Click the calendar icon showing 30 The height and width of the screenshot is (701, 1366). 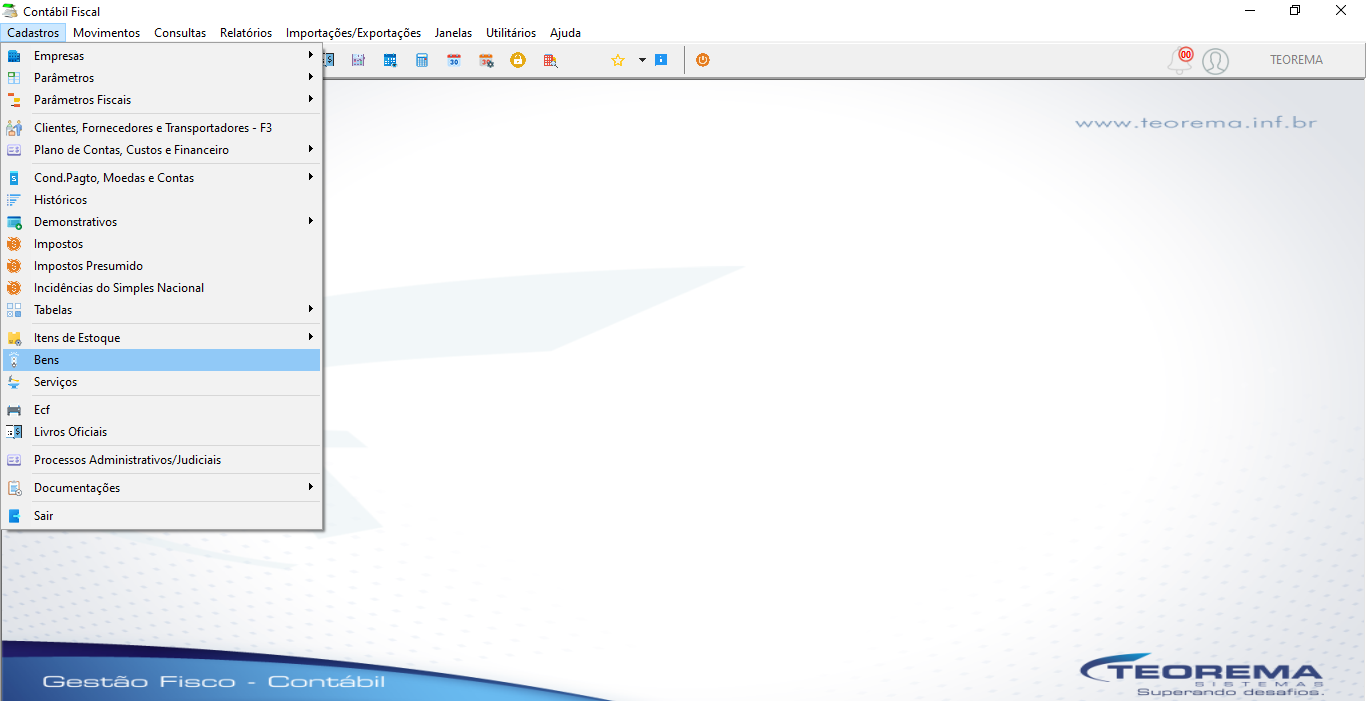tap(454, 60)
